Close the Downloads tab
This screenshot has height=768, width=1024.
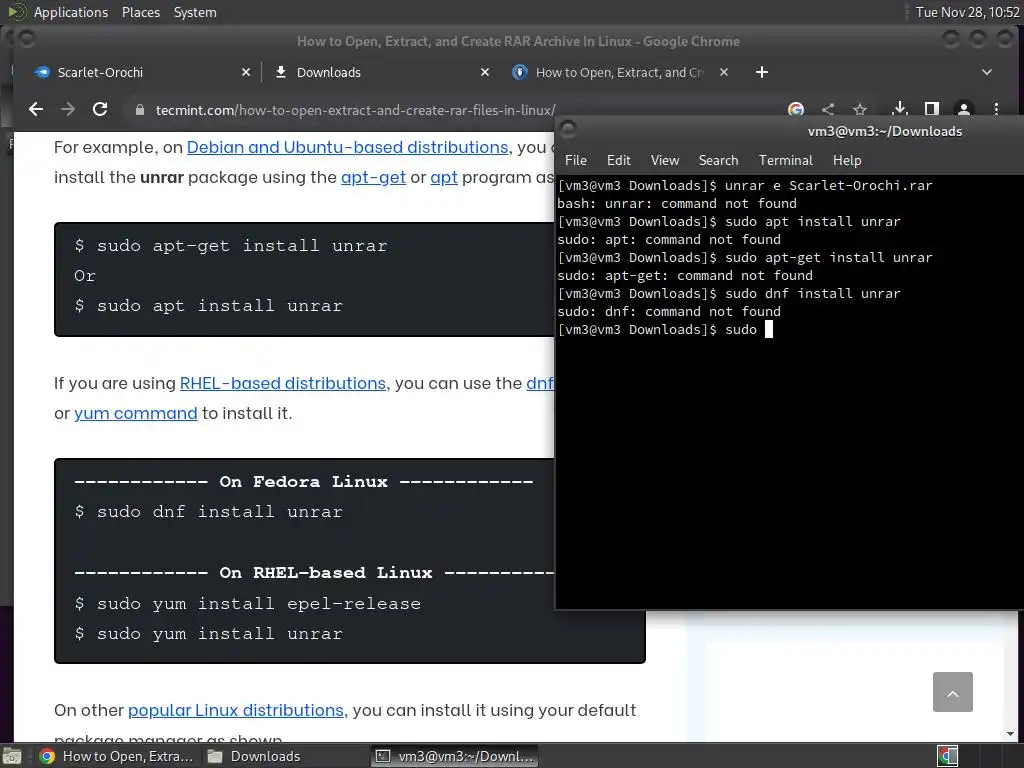pos(485,72)
